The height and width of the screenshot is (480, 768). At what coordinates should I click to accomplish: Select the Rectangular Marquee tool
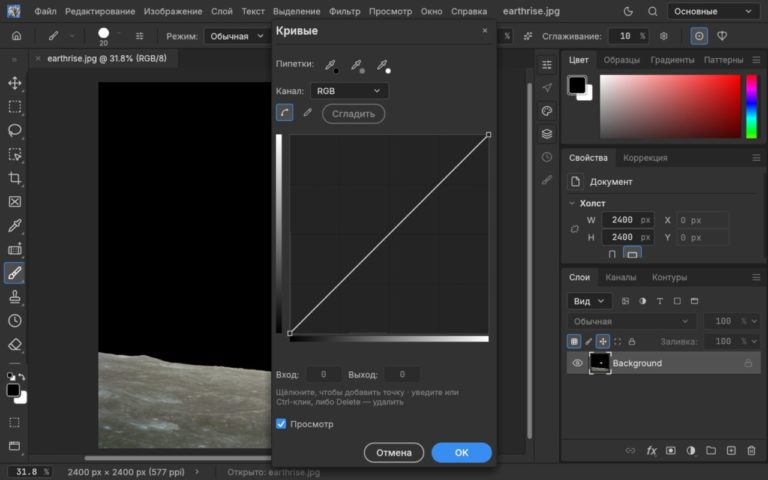[15, 107]
